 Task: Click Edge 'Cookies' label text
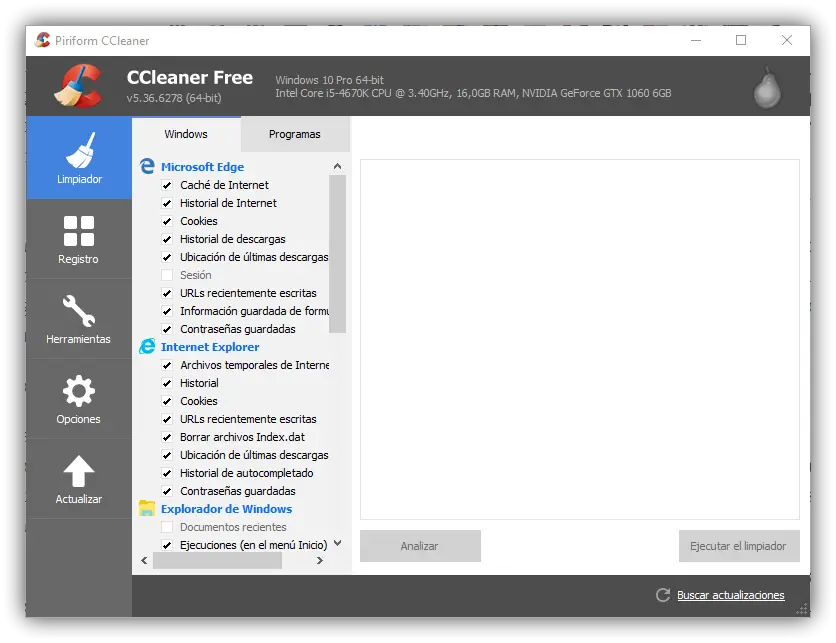pyautogui.click(x=199, y=221)
